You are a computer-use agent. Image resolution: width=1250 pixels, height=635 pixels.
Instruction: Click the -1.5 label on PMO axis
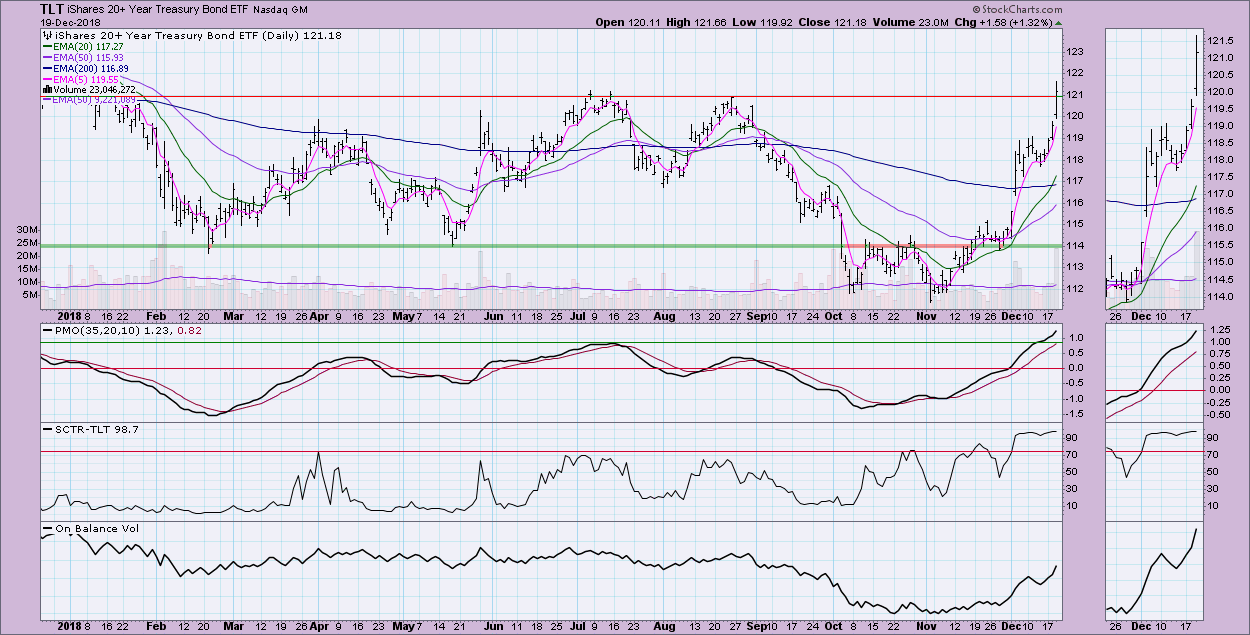(x=1076, y=413)
